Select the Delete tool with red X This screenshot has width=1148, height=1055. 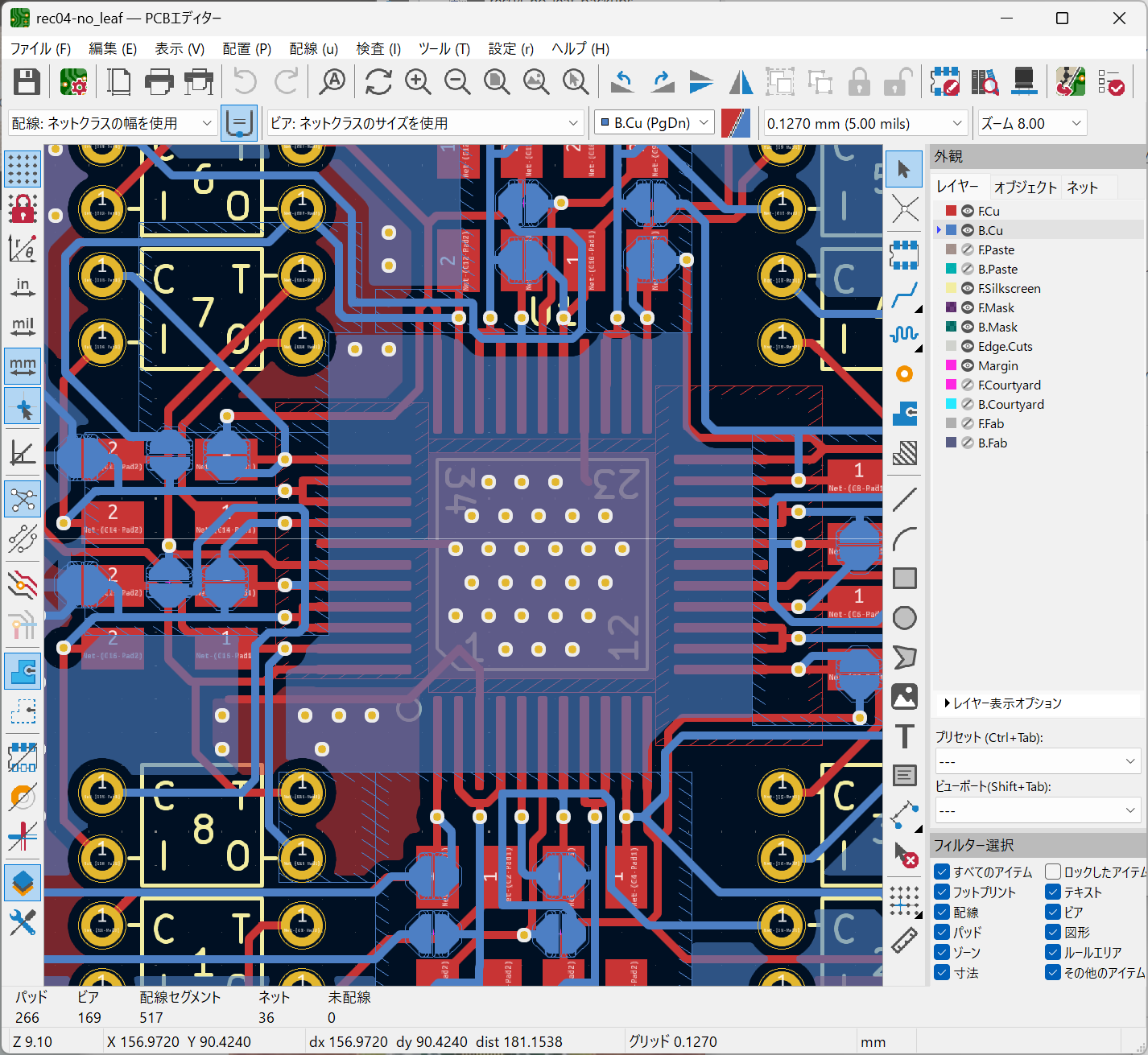[904, 855]
